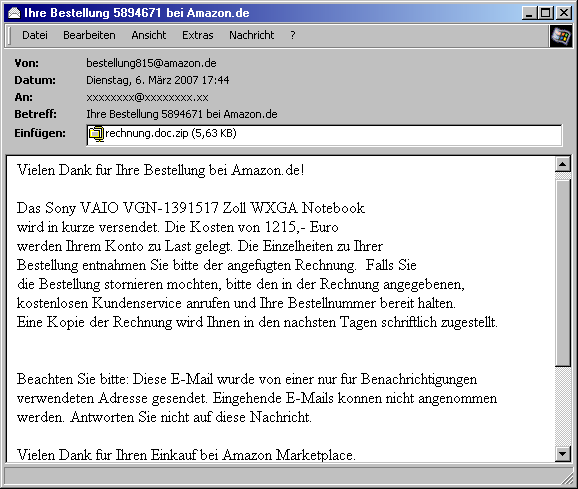Open the Nachricht menu
This screenshot has width=578, height=489.
[251, 35]
